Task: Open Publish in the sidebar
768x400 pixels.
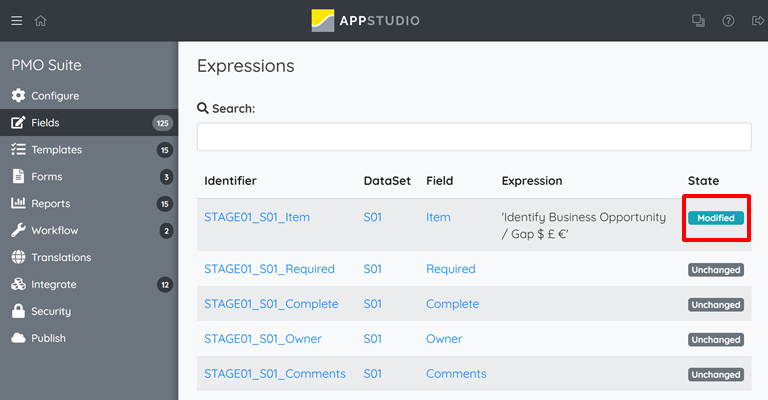Action: coord(89,338)
